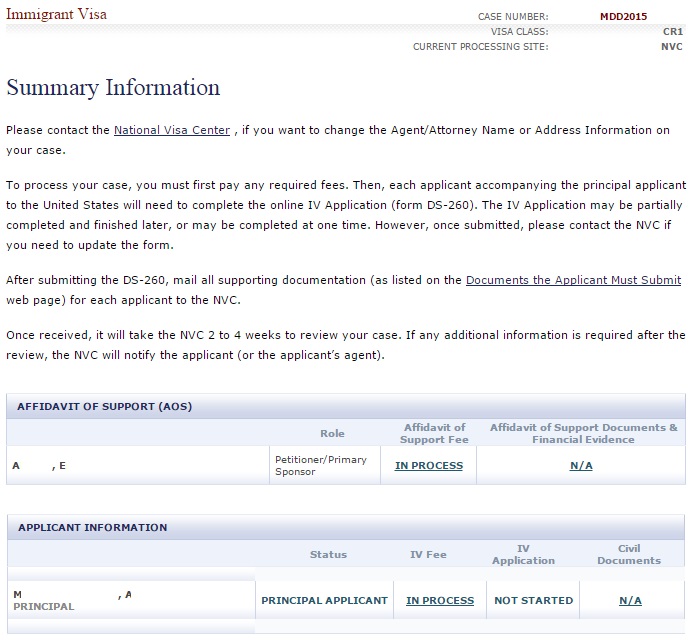This screenshot has width=694, height=643.
Task: Select the PRINCIPAL APPLICANT status cell
Action: pyautogui.click(x=324, y=601)
